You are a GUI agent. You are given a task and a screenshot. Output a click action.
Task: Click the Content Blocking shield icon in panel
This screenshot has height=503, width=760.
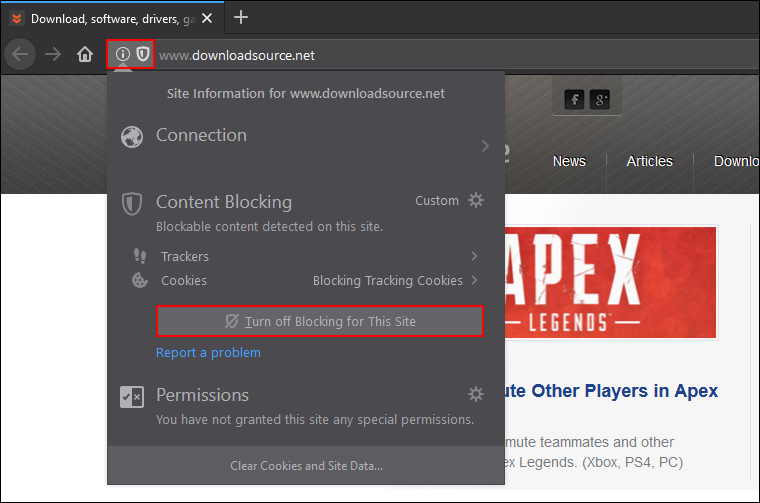132,204
